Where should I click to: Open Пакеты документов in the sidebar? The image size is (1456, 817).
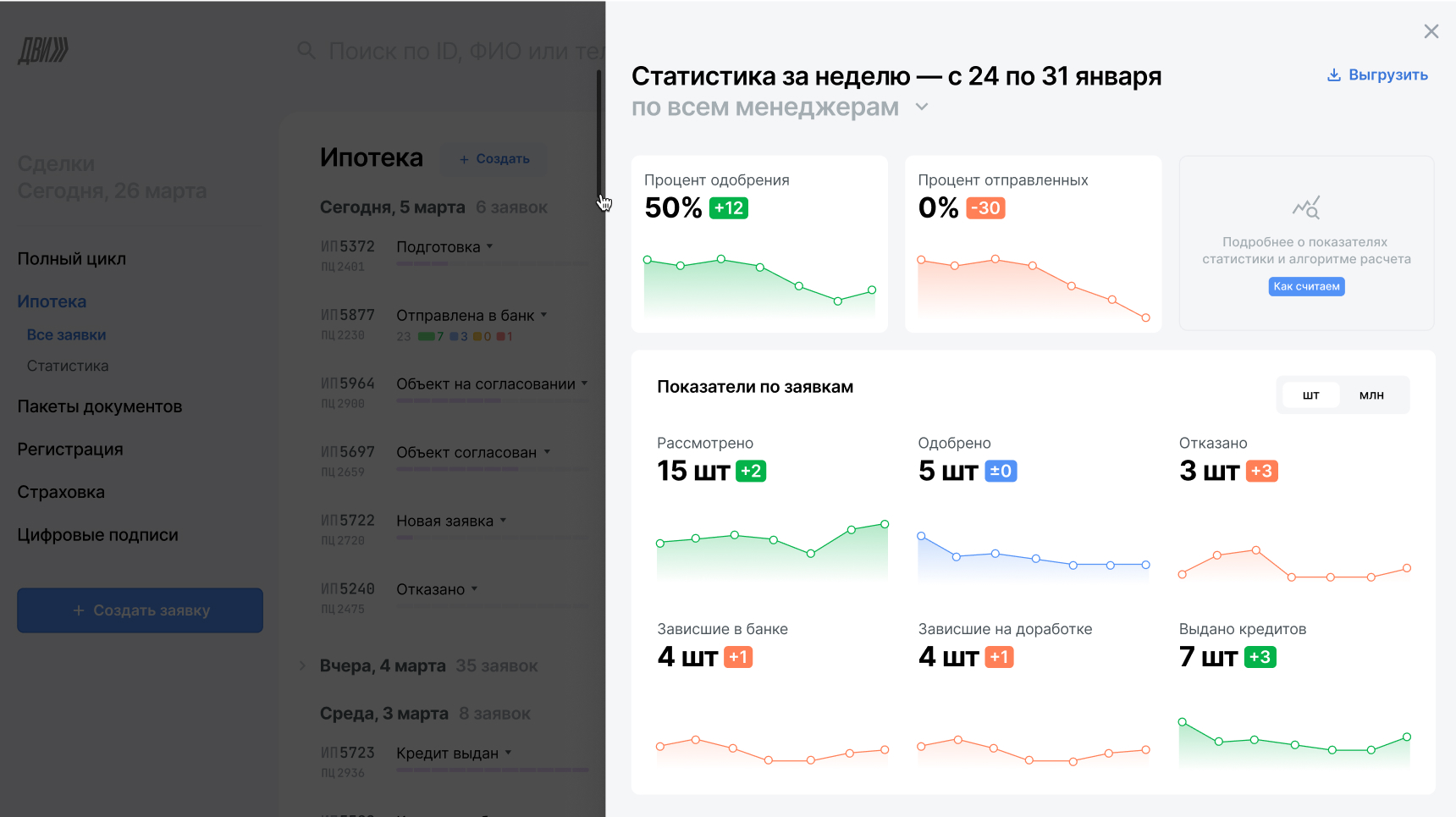[100, 406]
